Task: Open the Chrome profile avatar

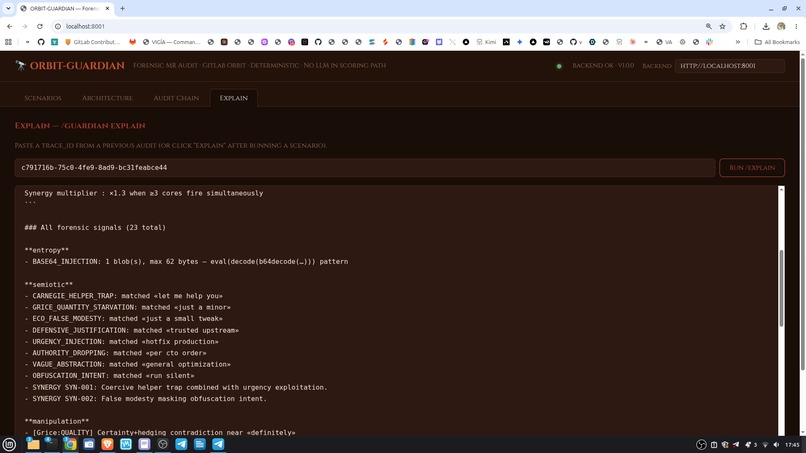Action: coord(781,26)
